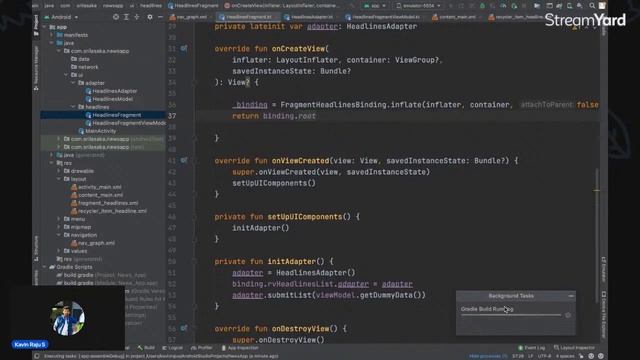Viewport: 640px width, 360px height.
Task: Open HeadlinesFragmentViewModel in project tree
Action: point(125,123)
